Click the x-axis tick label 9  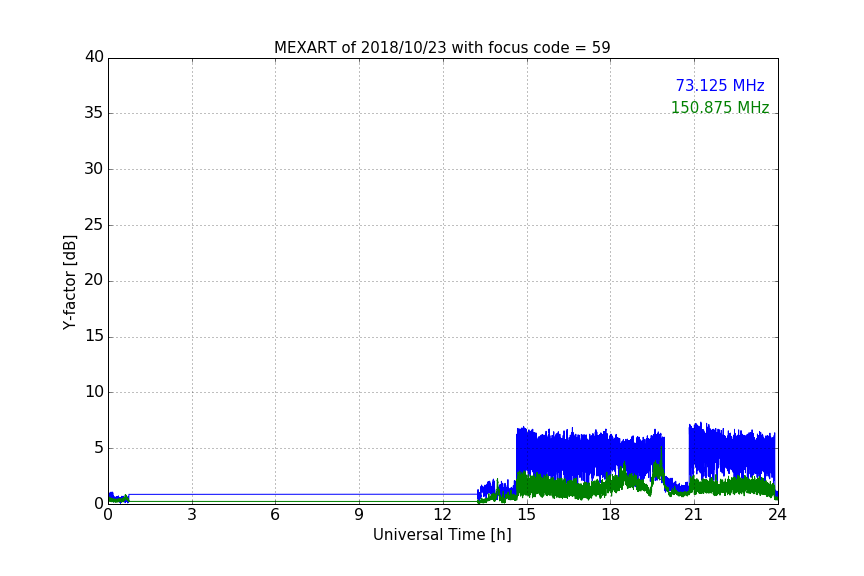(x=359, y=515)
